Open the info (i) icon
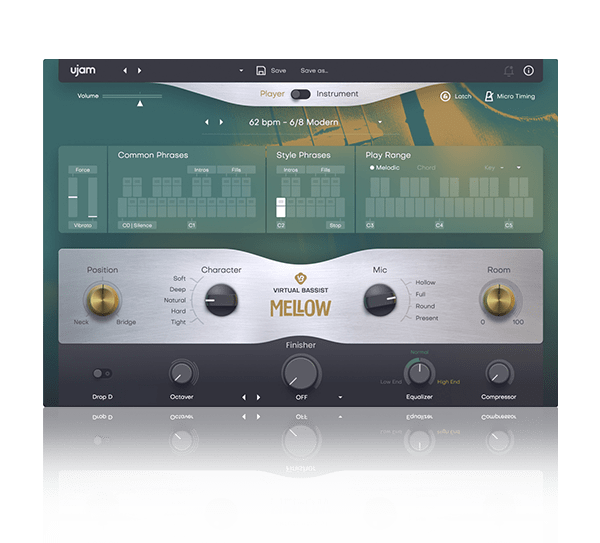Screen dimensions: 600x543 click(528, 70)
